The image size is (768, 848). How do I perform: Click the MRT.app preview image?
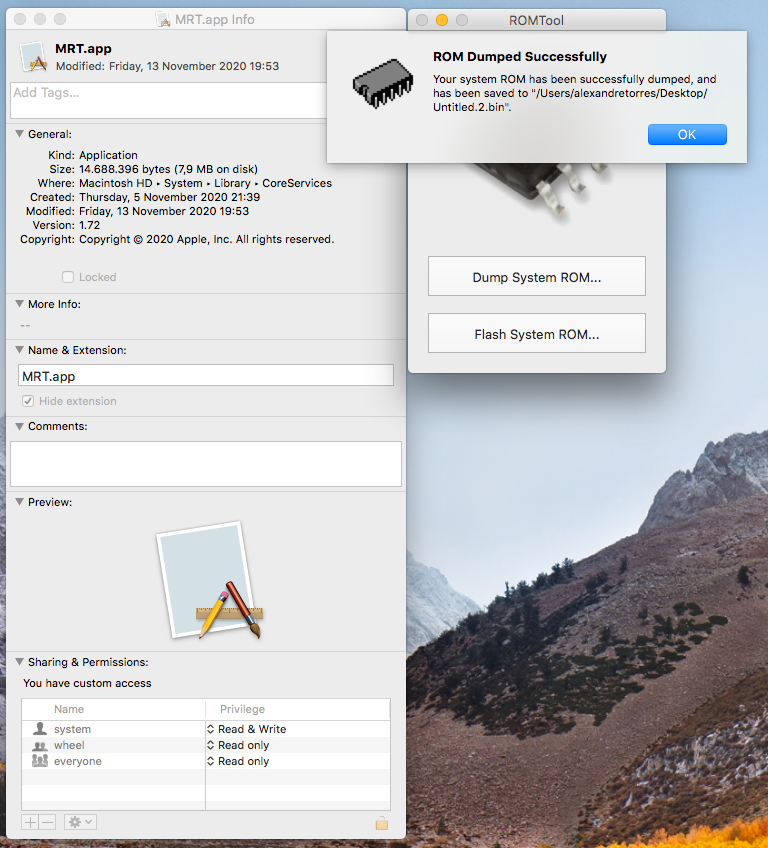210,580
